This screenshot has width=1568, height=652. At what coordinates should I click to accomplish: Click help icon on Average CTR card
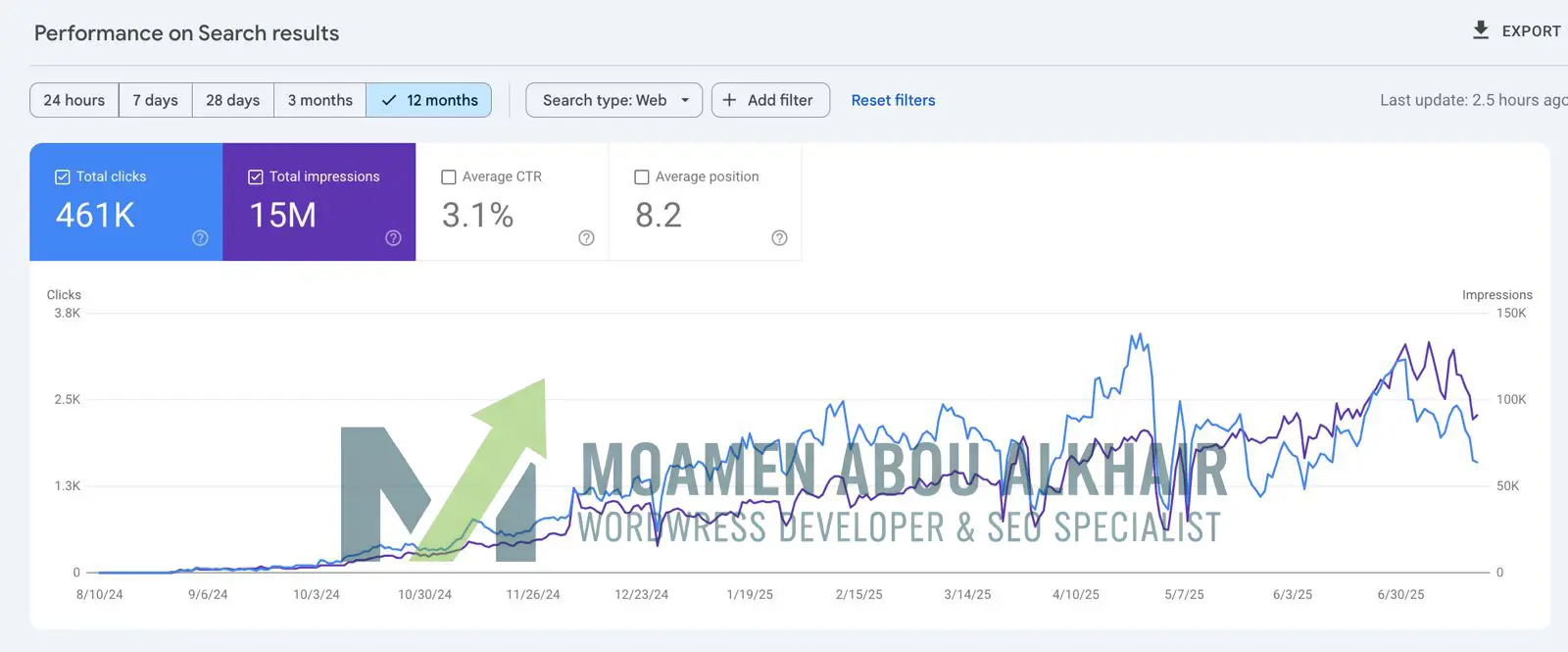[586, 238]
